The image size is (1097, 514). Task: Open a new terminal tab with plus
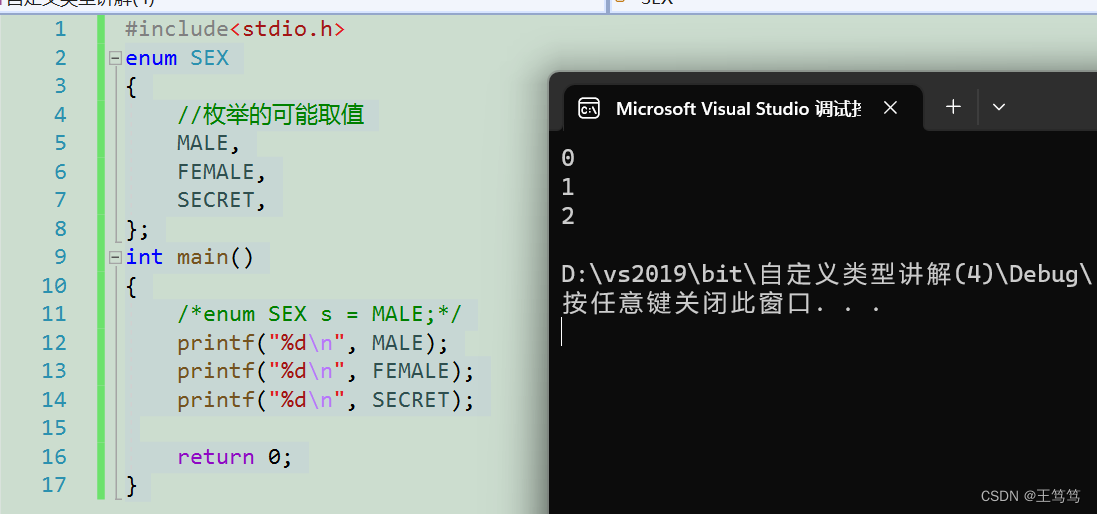953,107
